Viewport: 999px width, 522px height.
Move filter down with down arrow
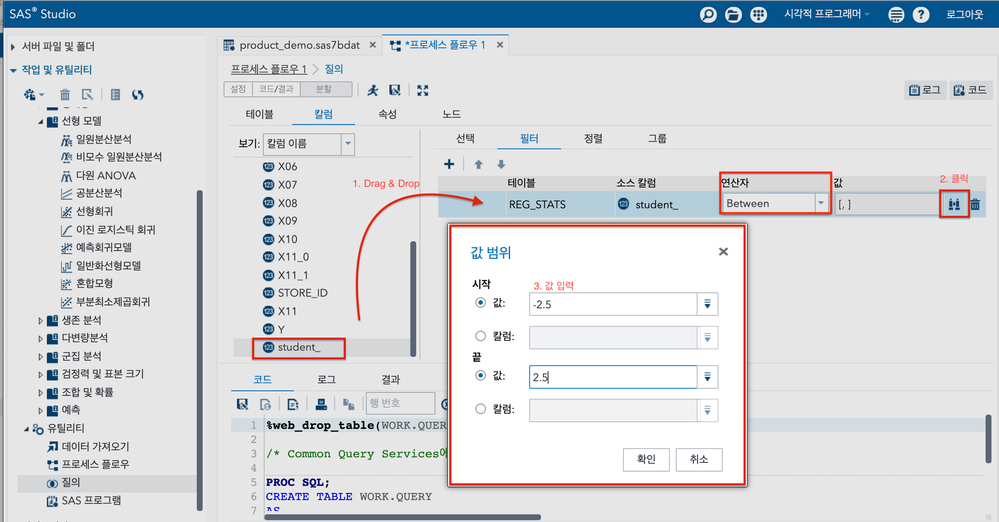[x=501, y=164]
